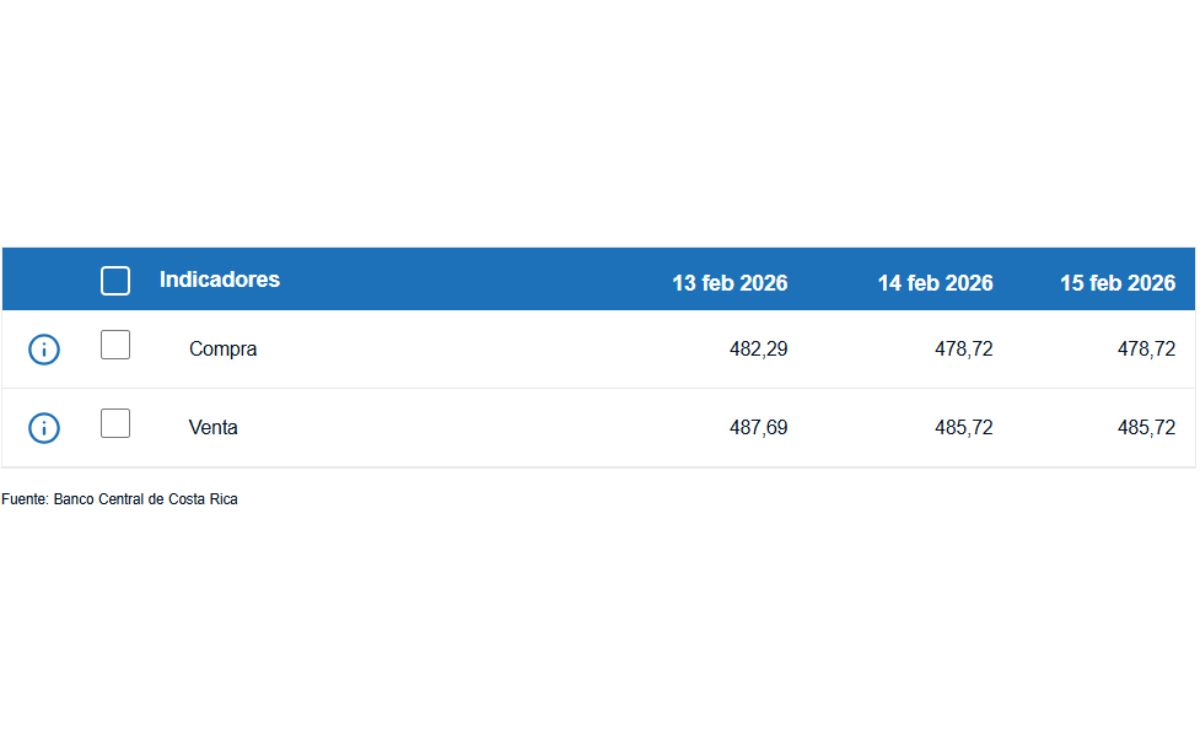Select the 13 feb 2026 column header

[731, 283]
